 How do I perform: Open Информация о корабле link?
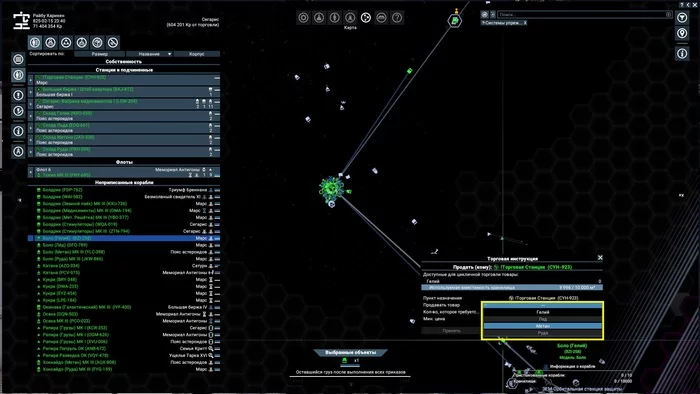(x=572, y=366)
